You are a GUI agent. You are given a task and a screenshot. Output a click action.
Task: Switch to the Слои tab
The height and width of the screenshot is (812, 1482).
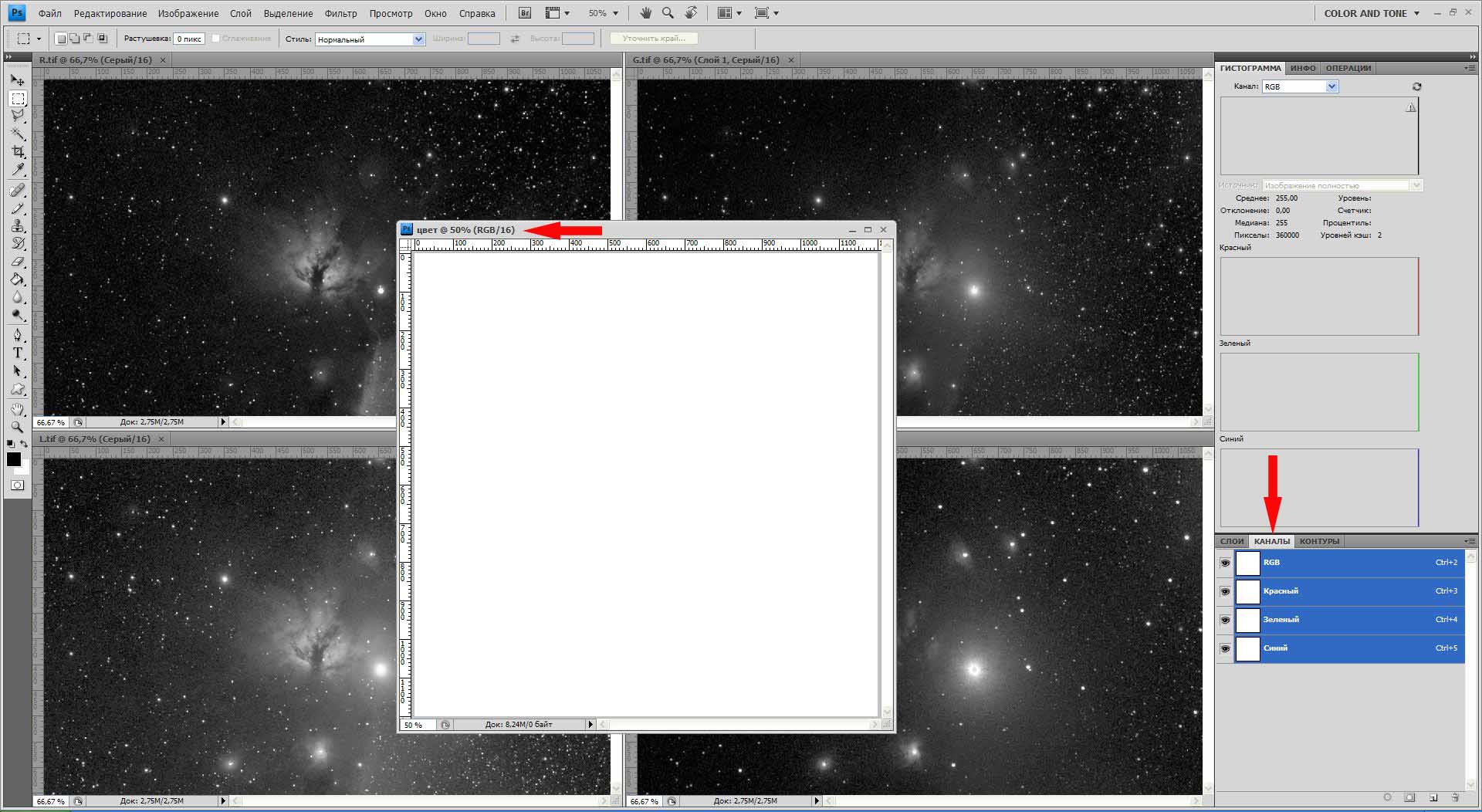coord(1232,541)
